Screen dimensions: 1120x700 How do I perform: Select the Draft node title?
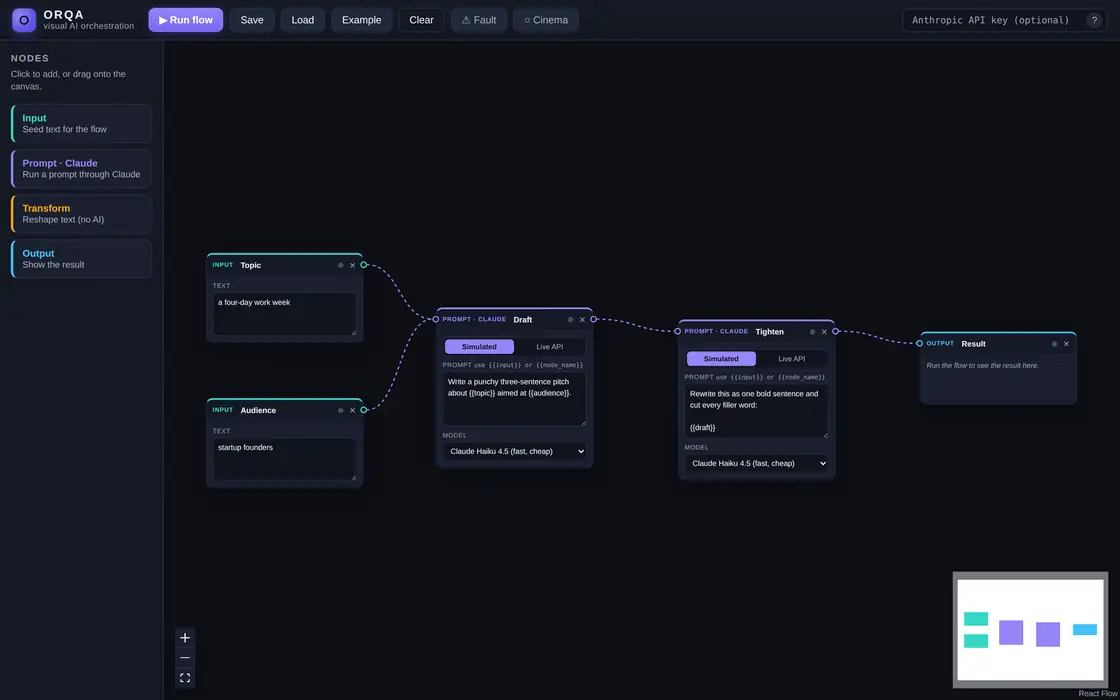point(523,319)
